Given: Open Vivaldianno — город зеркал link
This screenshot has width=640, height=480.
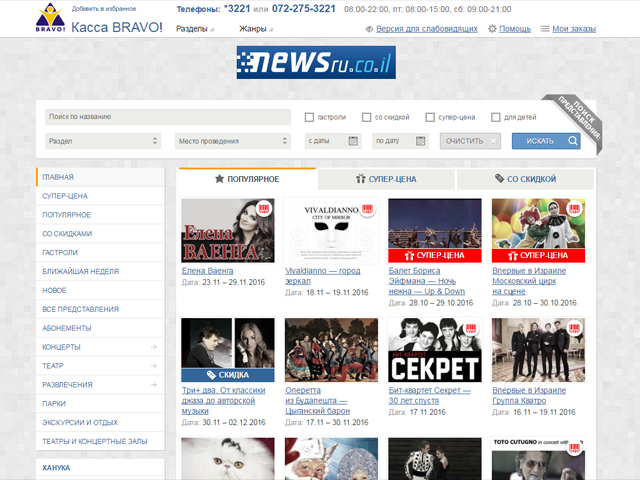Looking at the screenshot, I should click(x=322, y=276).
